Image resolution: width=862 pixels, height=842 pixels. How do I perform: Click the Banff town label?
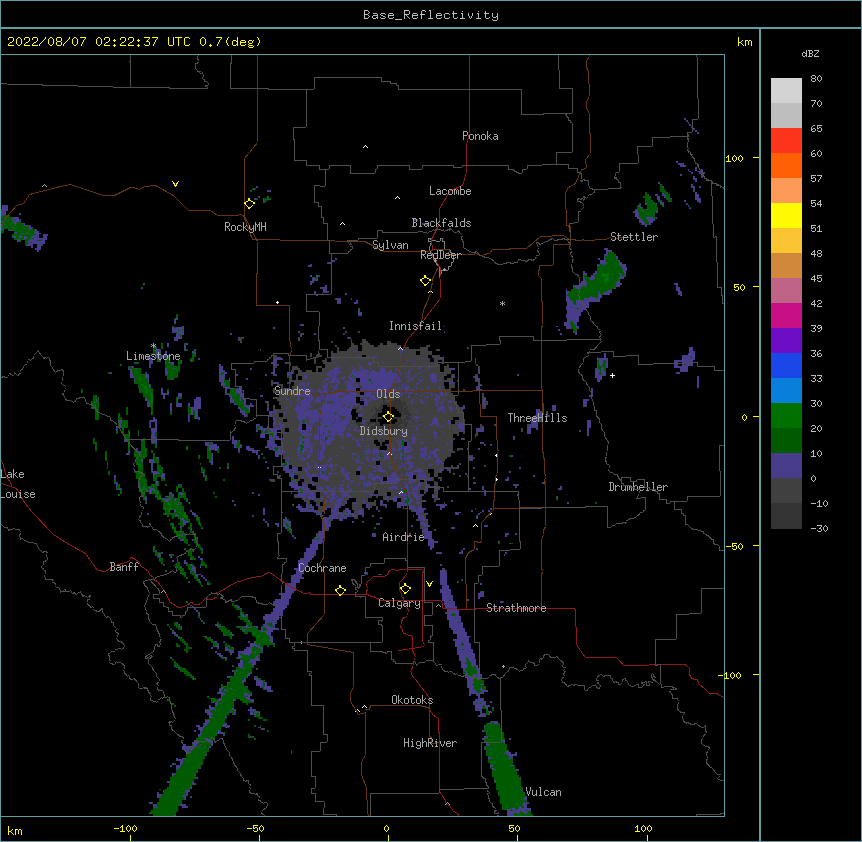pyautogui.click(x=124, y=567)
